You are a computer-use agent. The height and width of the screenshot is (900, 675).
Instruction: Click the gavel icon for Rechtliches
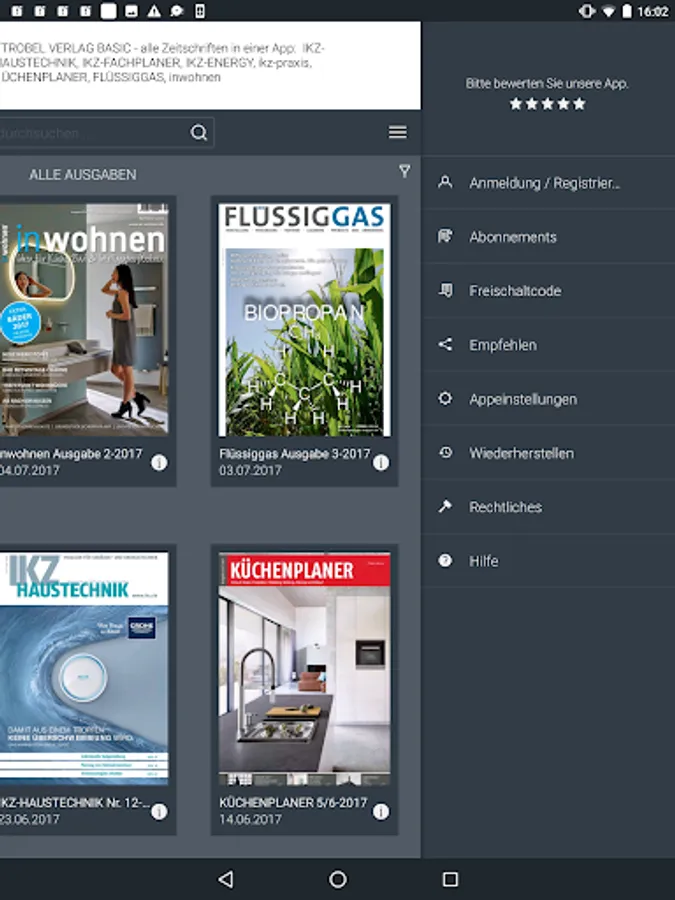tap(445, 506)
